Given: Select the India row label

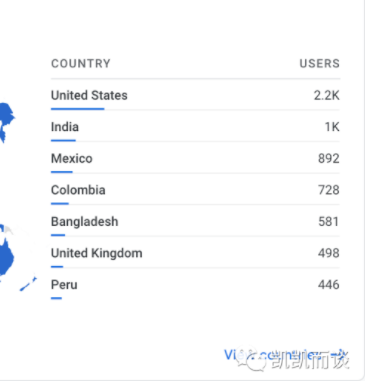Looking at the screenshot, I should (65, 127).
